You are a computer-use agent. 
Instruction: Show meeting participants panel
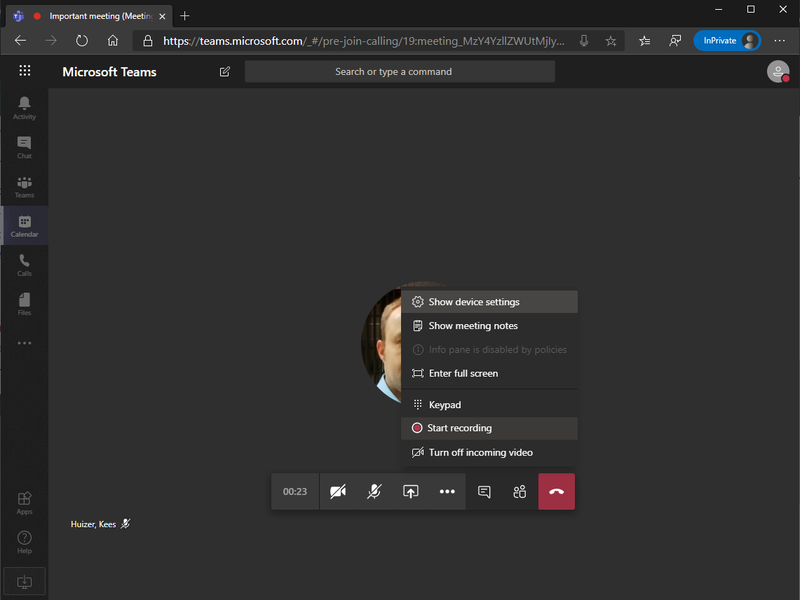(x=519, y=491)
